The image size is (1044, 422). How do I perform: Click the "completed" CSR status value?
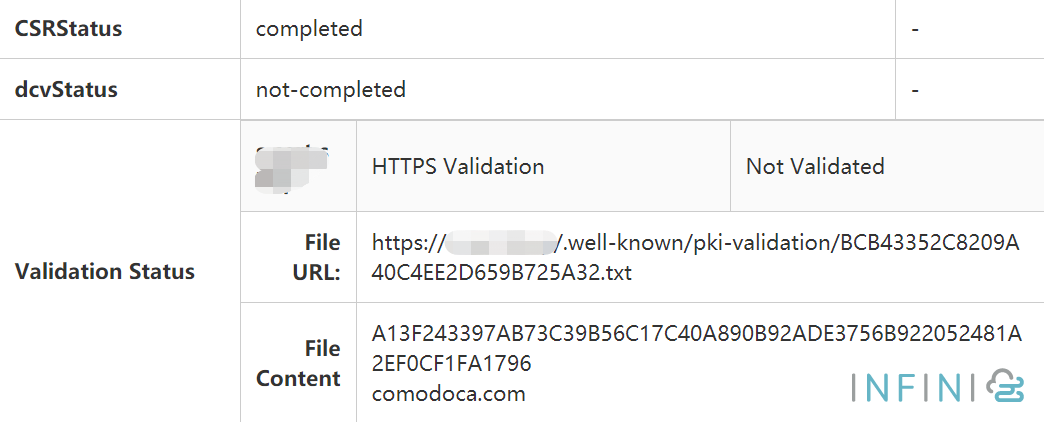tap(309, 29)
